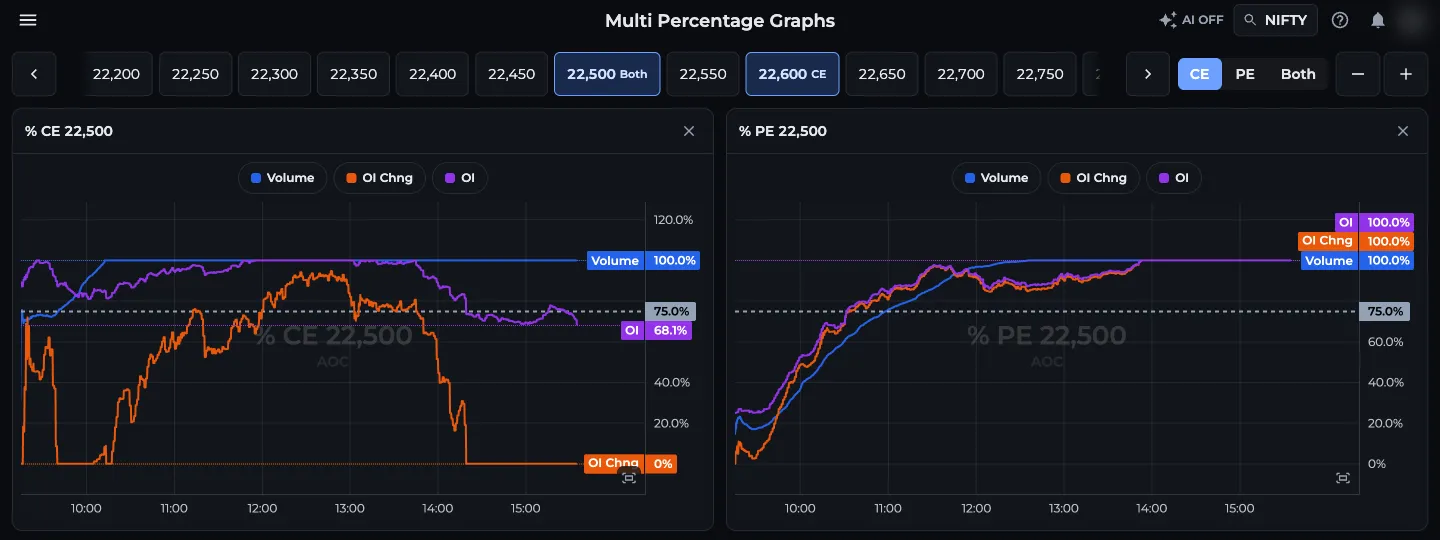
Task: Open the NIFTY symbol search
Action: 1276,20
